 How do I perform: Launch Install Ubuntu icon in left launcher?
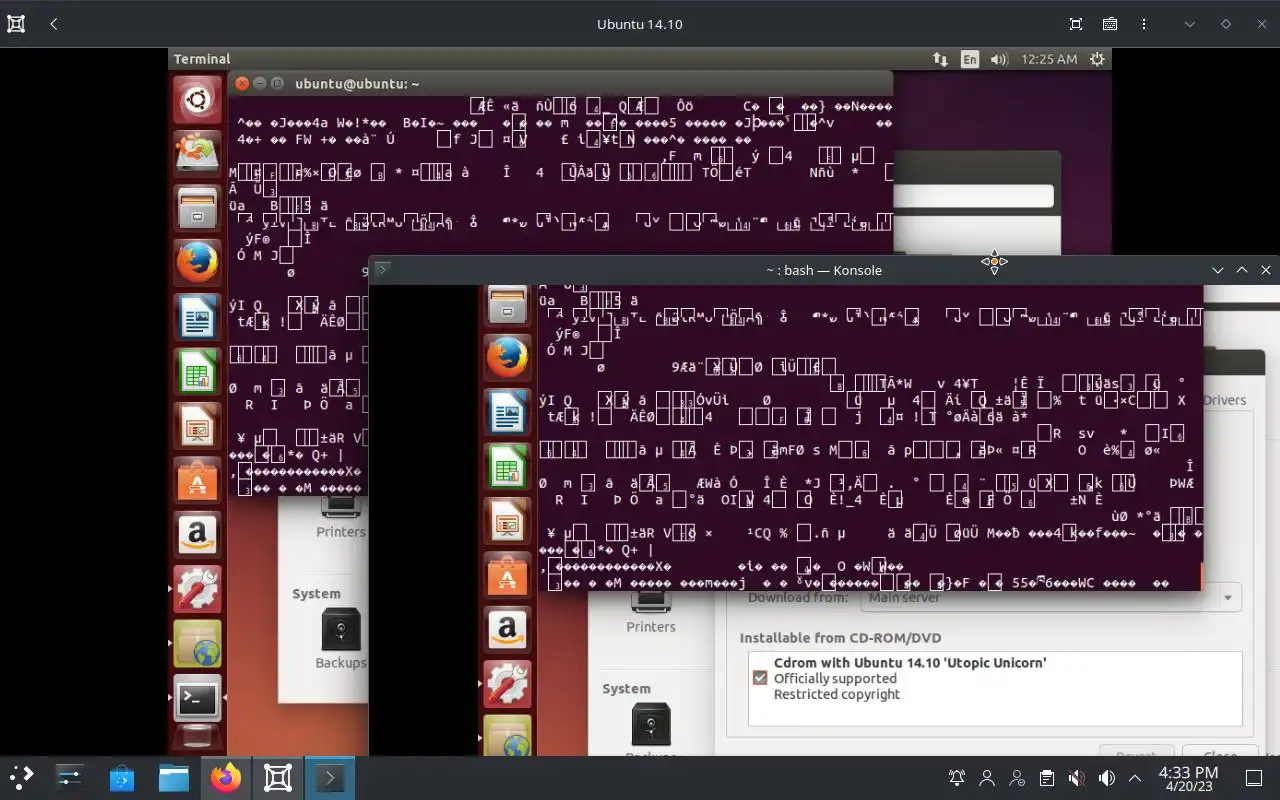(x=197, y=153)
